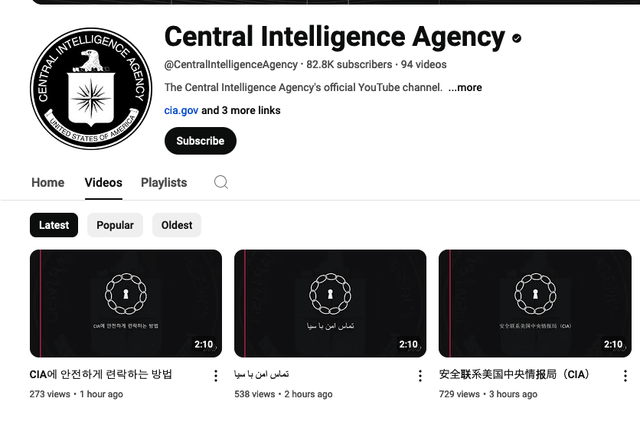Screen dimensions: 640x434
Task: Open options menu for the Korean CIA video
Action: pos(216,376)
